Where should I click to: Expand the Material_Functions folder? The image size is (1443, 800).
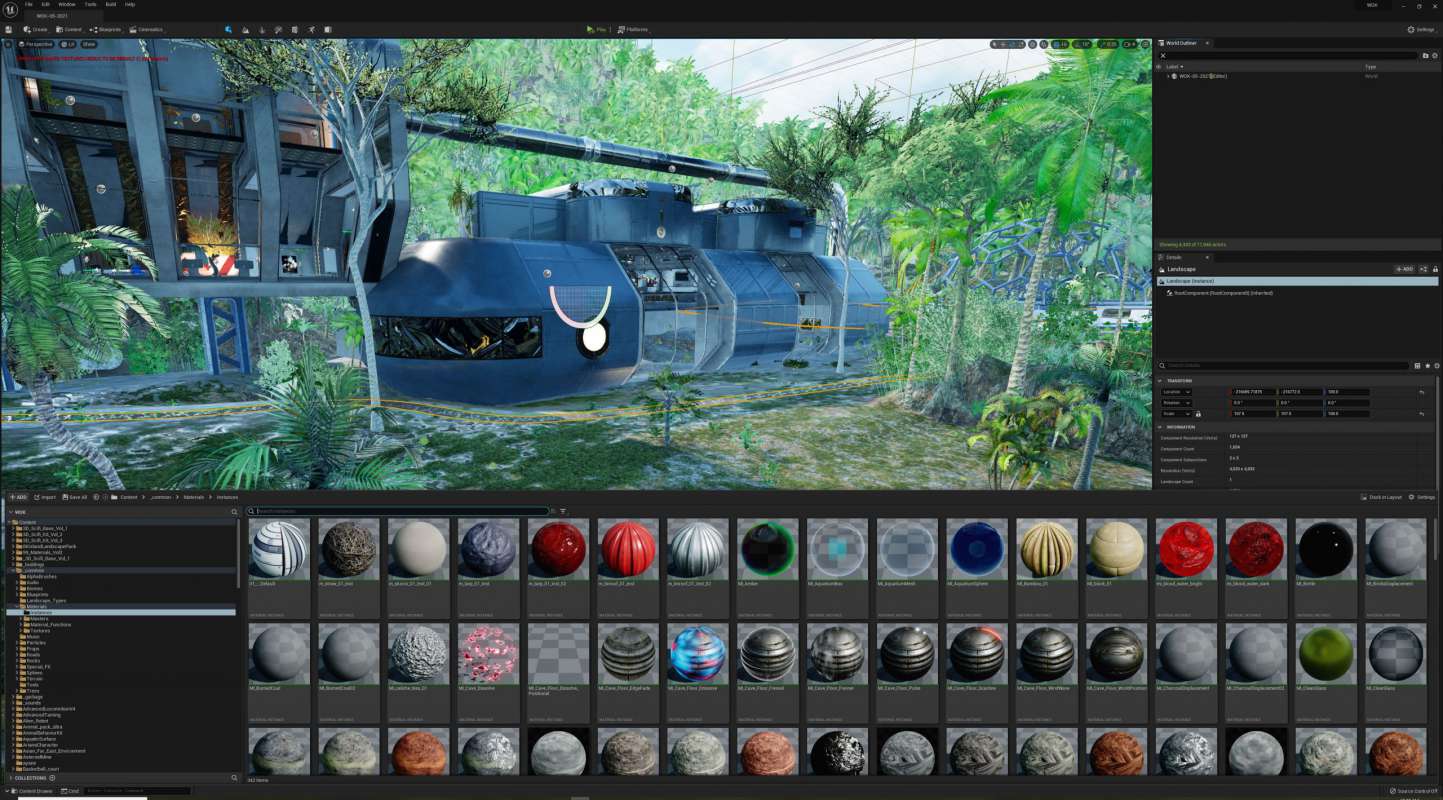tap(21, 624)
